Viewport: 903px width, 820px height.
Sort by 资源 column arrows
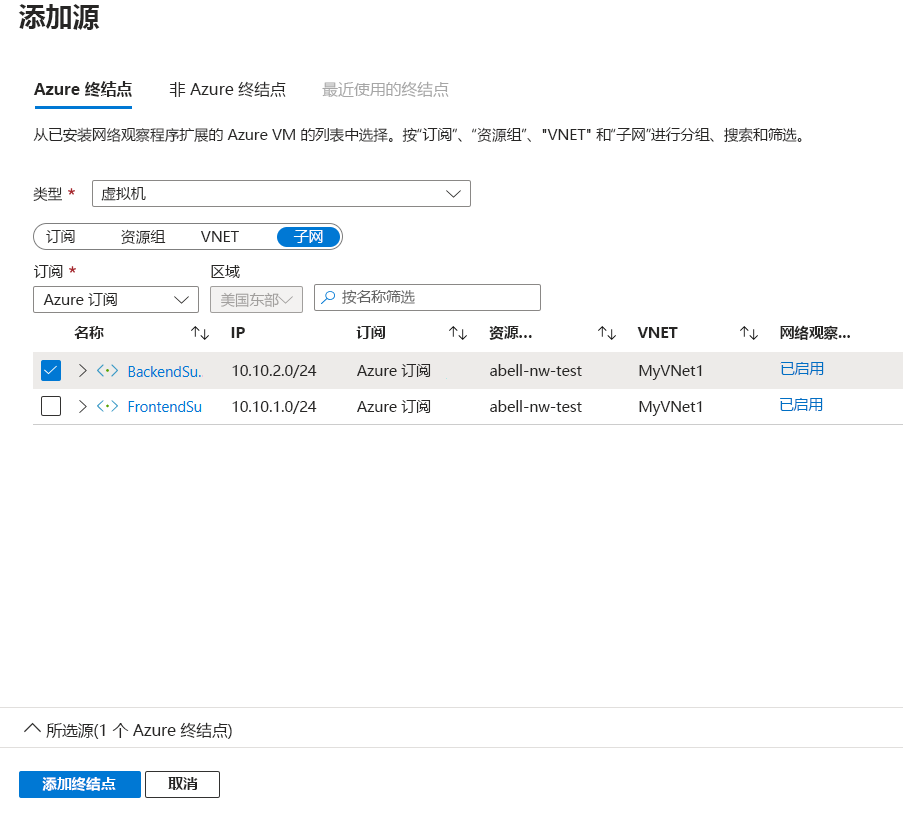click(x=606, y=333)
